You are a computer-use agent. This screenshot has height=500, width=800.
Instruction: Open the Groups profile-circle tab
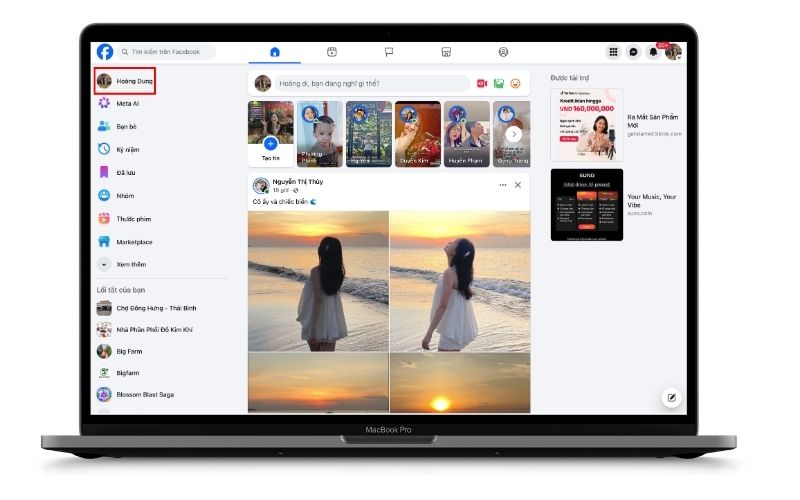(x=503, y=52)
